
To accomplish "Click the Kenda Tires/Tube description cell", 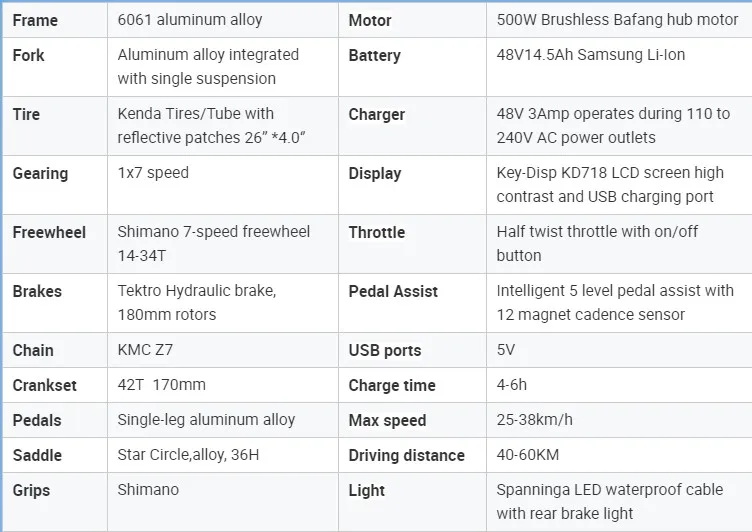I will 210,126.
